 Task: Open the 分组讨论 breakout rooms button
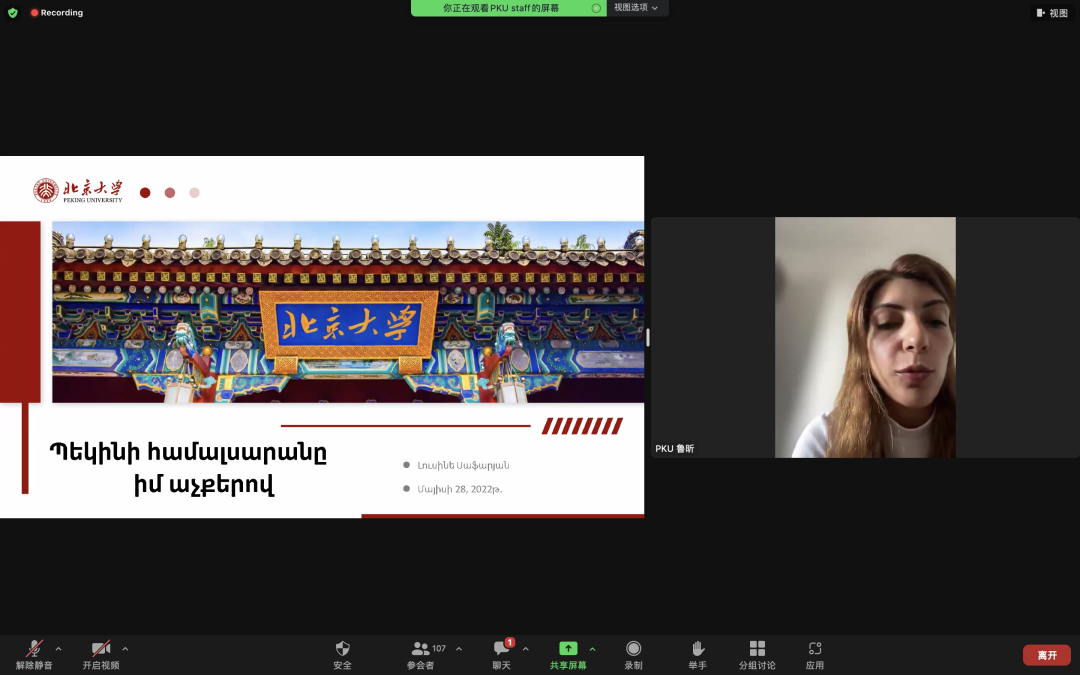[757, 655]
